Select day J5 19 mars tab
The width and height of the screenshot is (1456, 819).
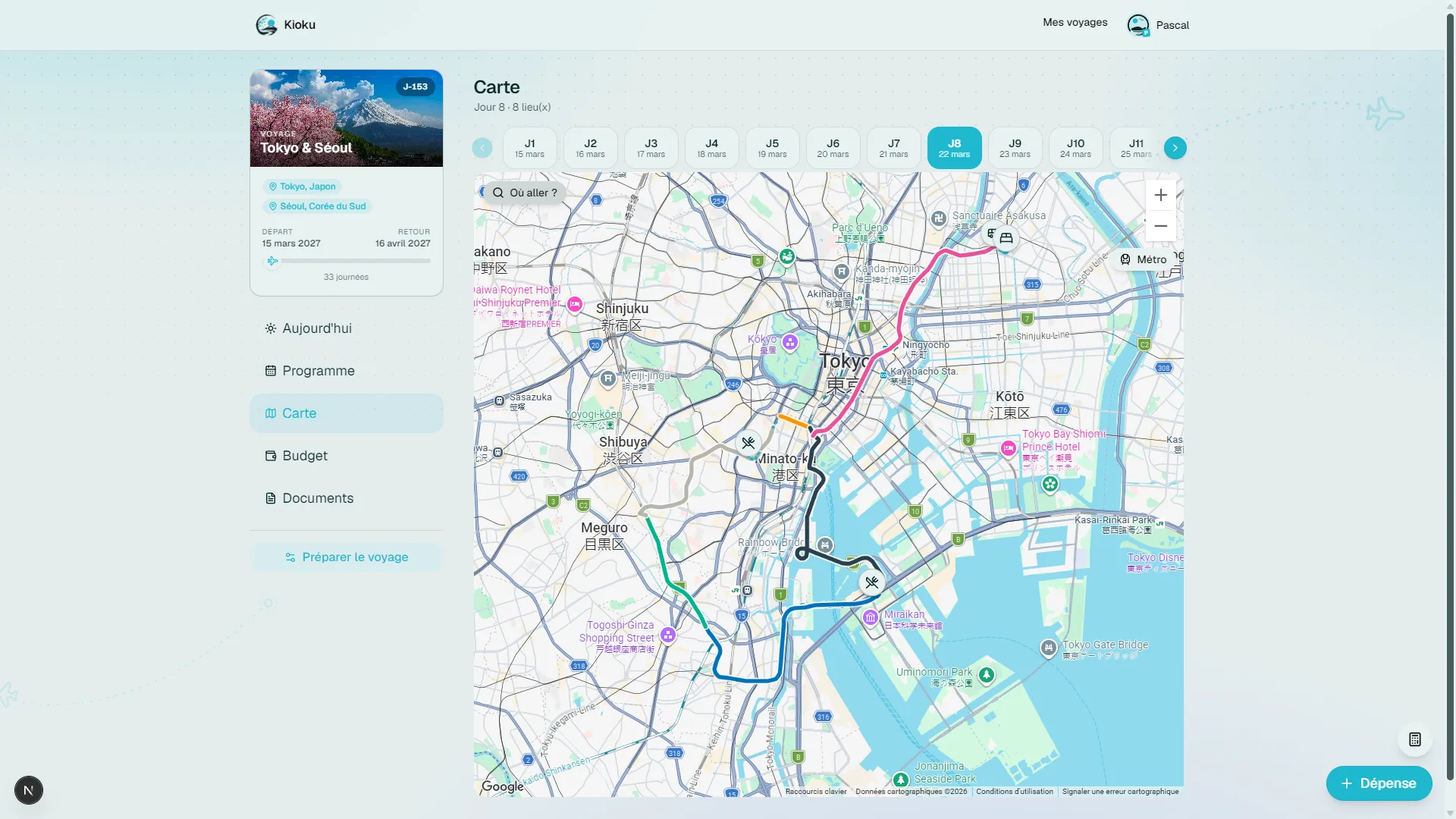(x=772, y=148)
